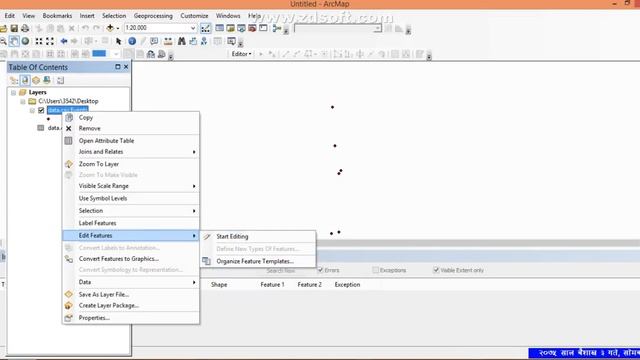Image resolution: width=640 pixels, height=360 pixels.
Task: Uncheck the data.csv Events layer checkbox
Action: pos(41,111)
